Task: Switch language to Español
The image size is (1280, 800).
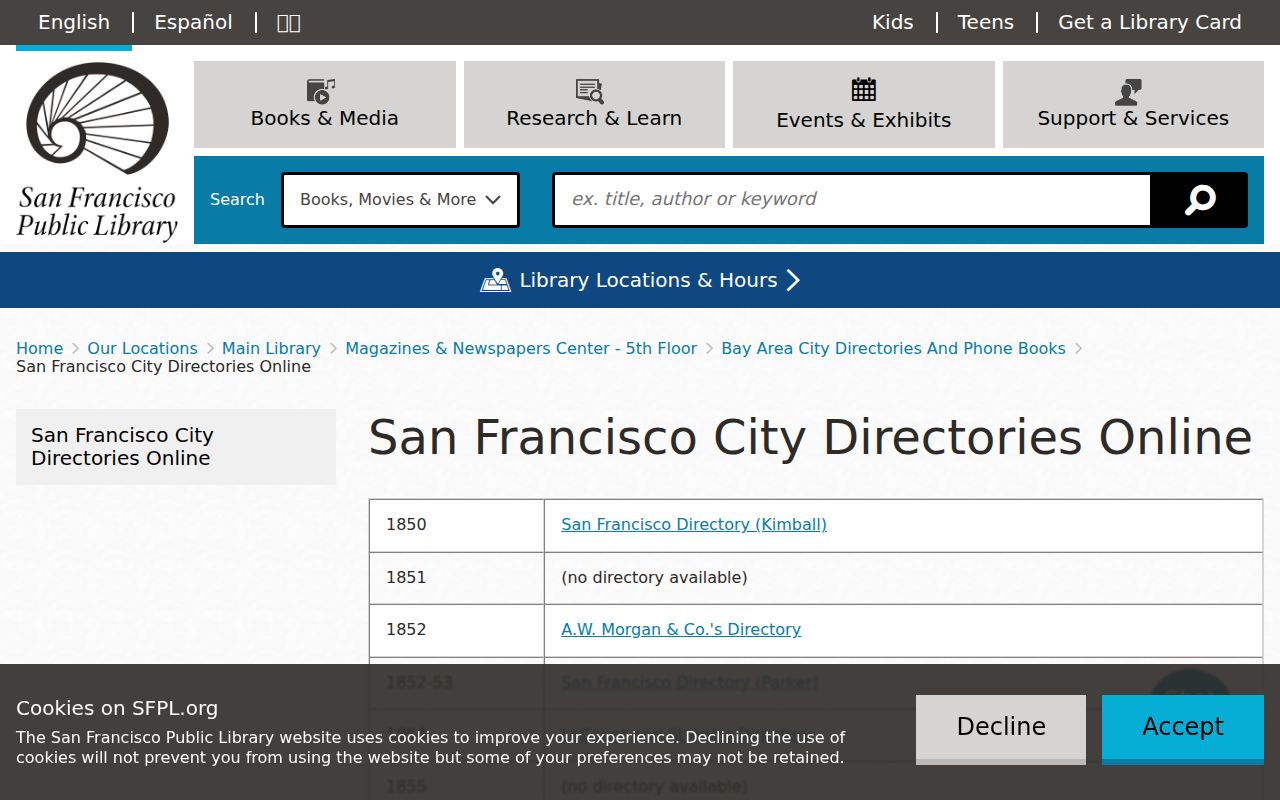Action: coord(193,22)
